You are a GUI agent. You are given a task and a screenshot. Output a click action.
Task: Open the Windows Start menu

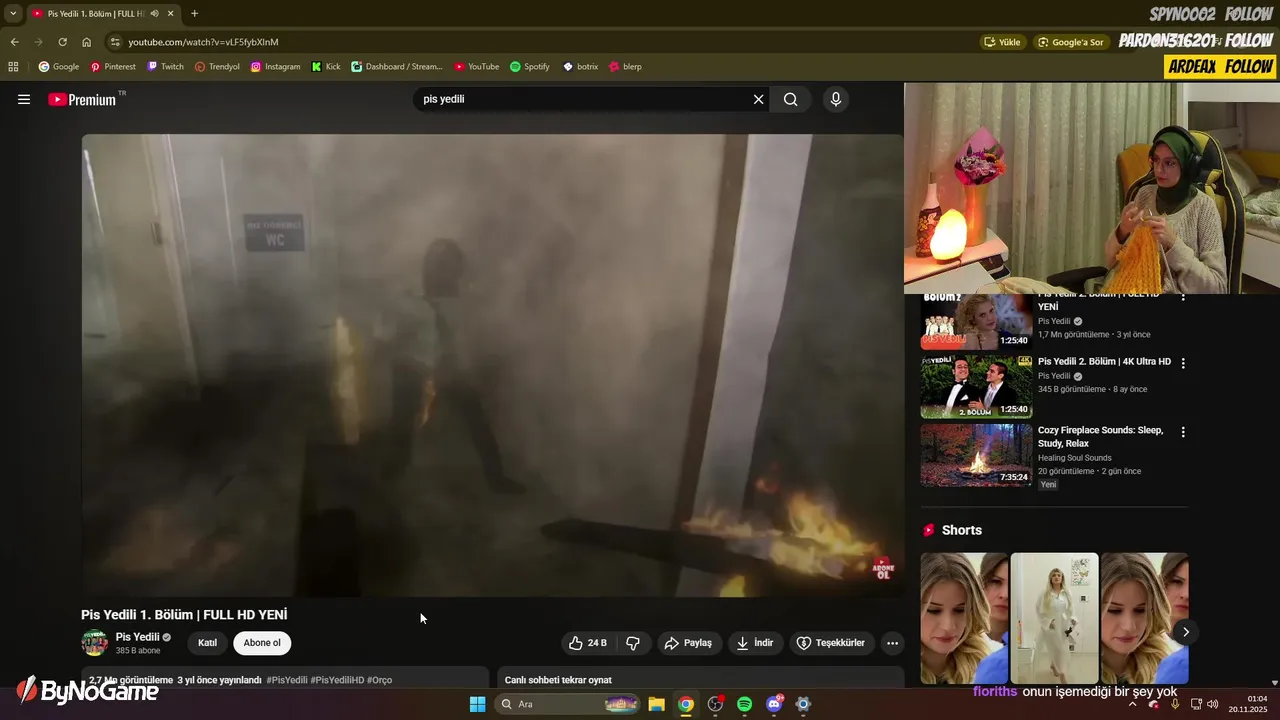[477, 704]
